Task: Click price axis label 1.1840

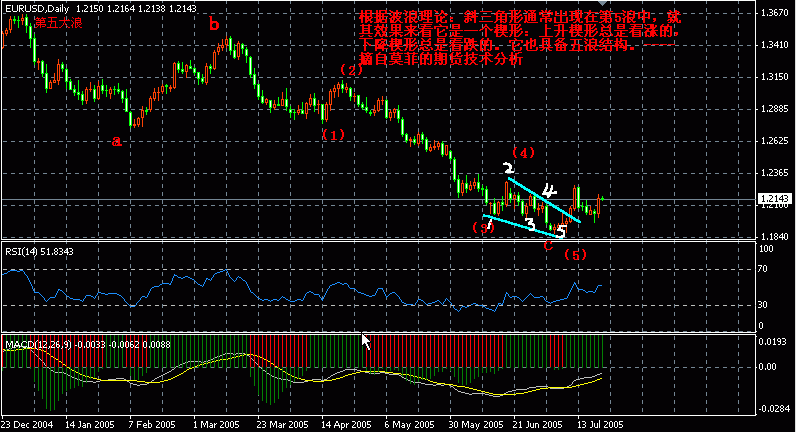Action: [775, 237]
